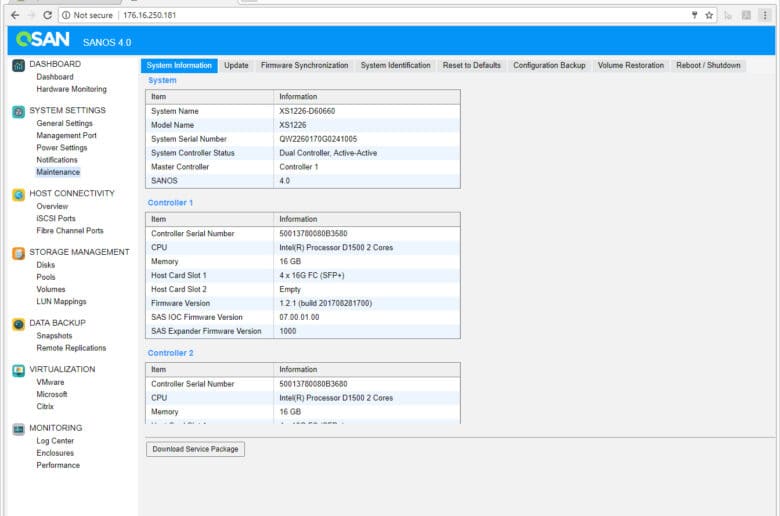The image size is (780, 516).
Task: Click Controller 1 serial 50013780080B3580
Action: [313, 233]
